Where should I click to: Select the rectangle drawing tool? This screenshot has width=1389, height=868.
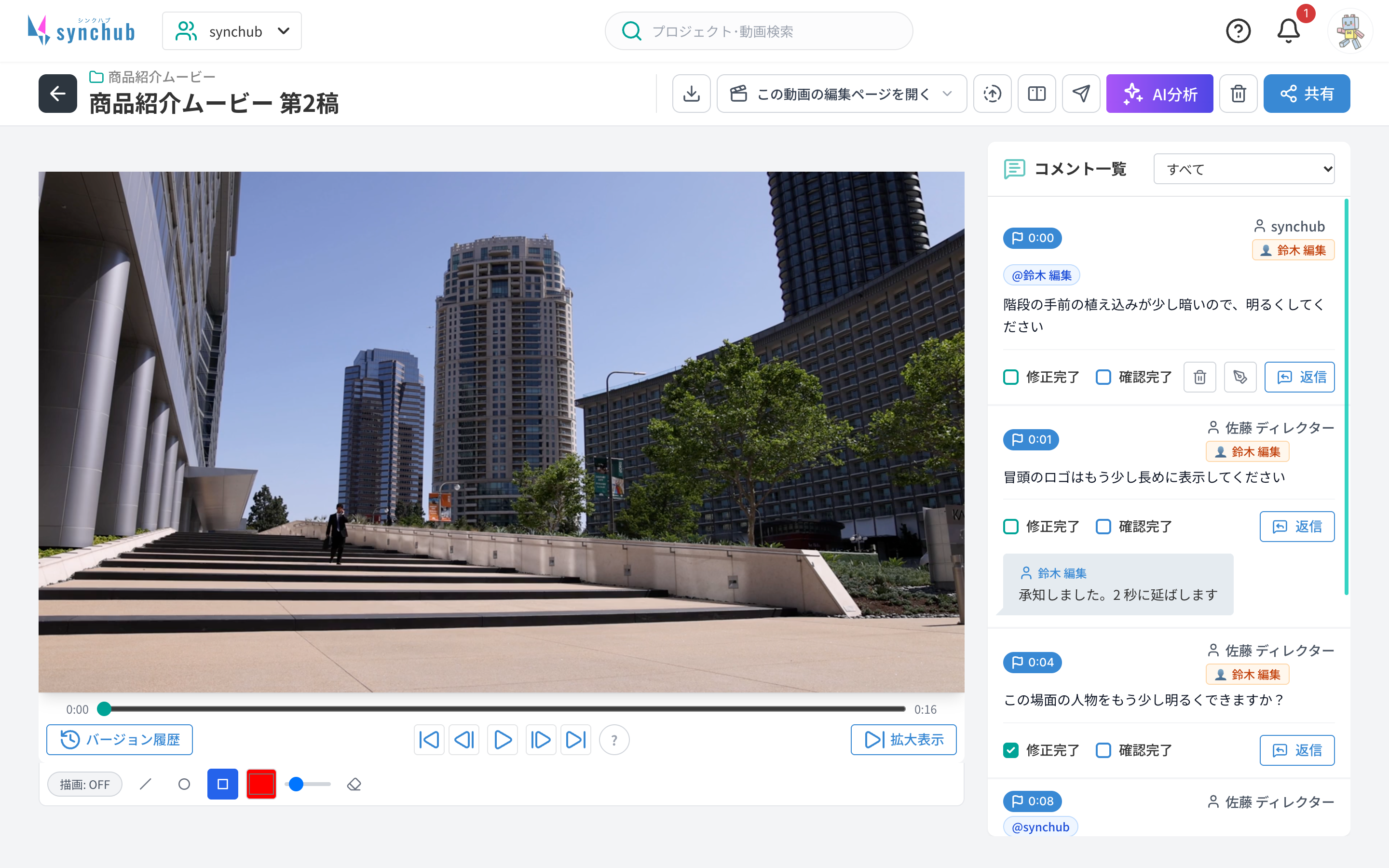tap(223, 784)
